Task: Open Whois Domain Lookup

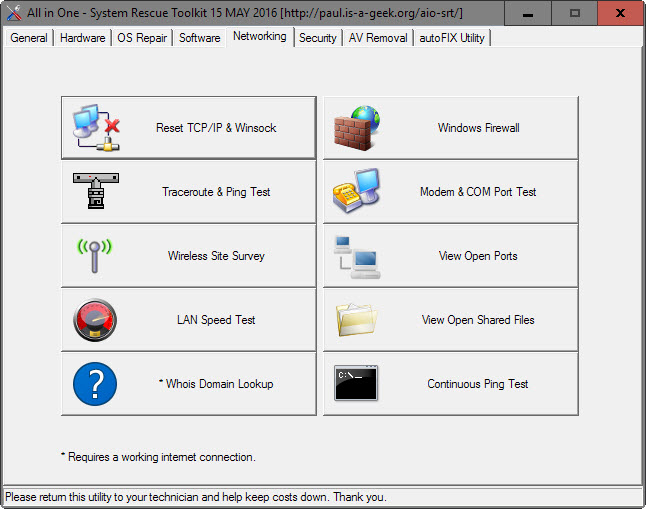Action: (189, 384)
